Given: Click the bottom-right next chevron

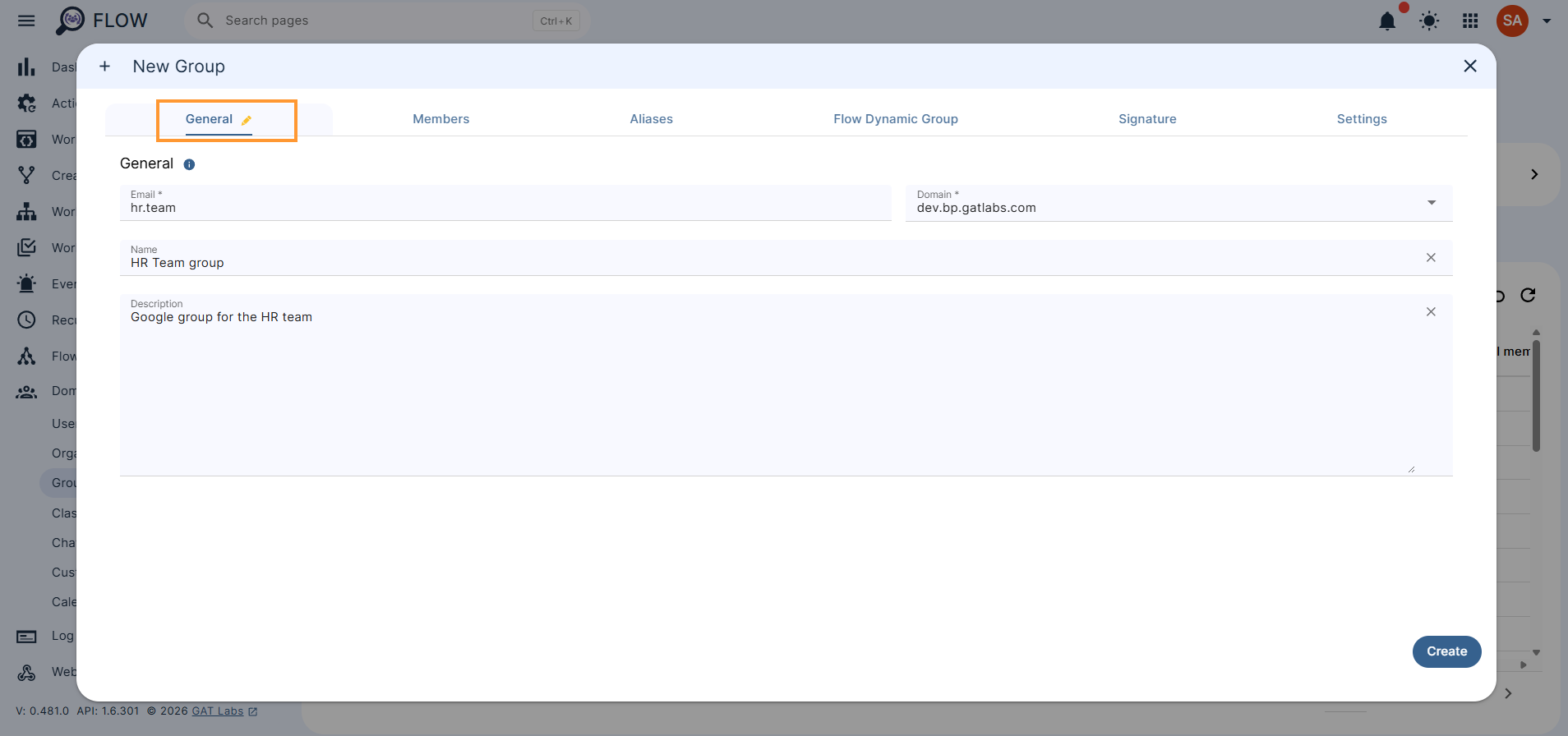Looking at the screenshot, I should pos(1508,693).
